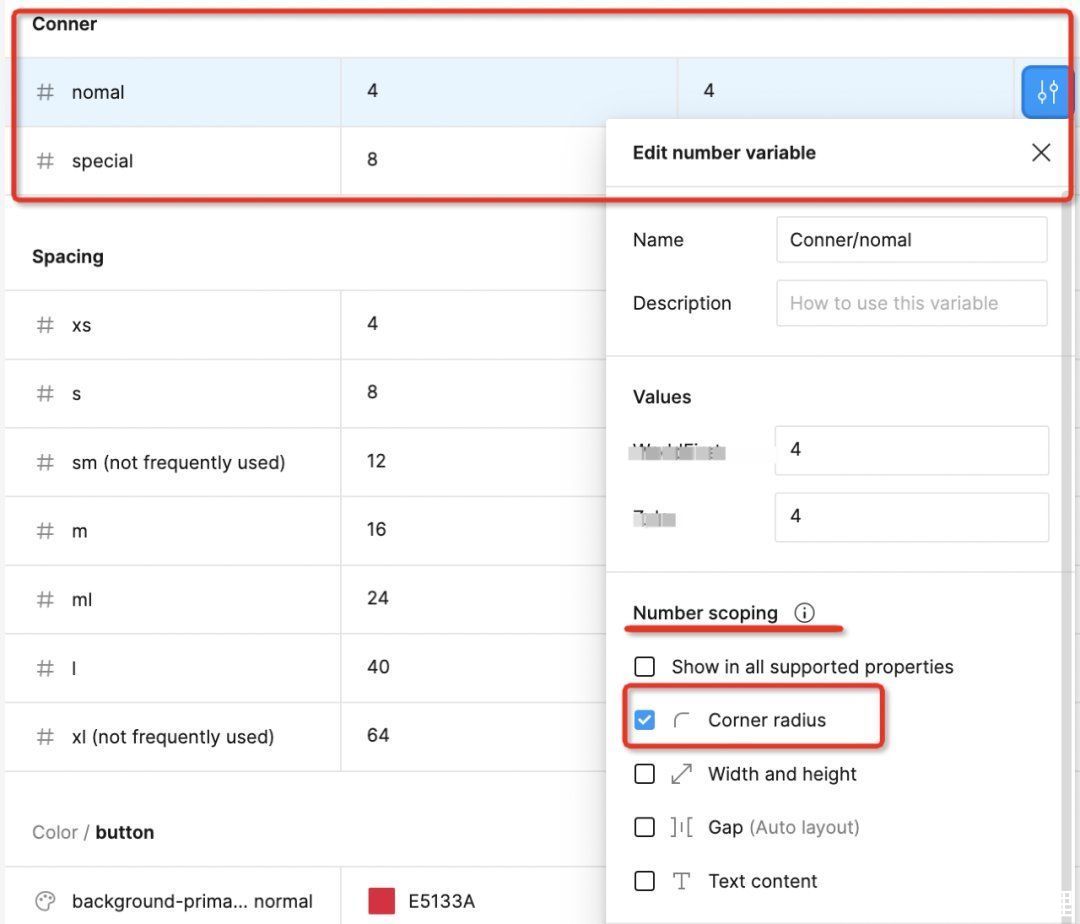The width and height of the screenshot is (1080, 924).
Task: Click hash icon beside xl variable
Action: pyautogui.click(x=45, y=737)
